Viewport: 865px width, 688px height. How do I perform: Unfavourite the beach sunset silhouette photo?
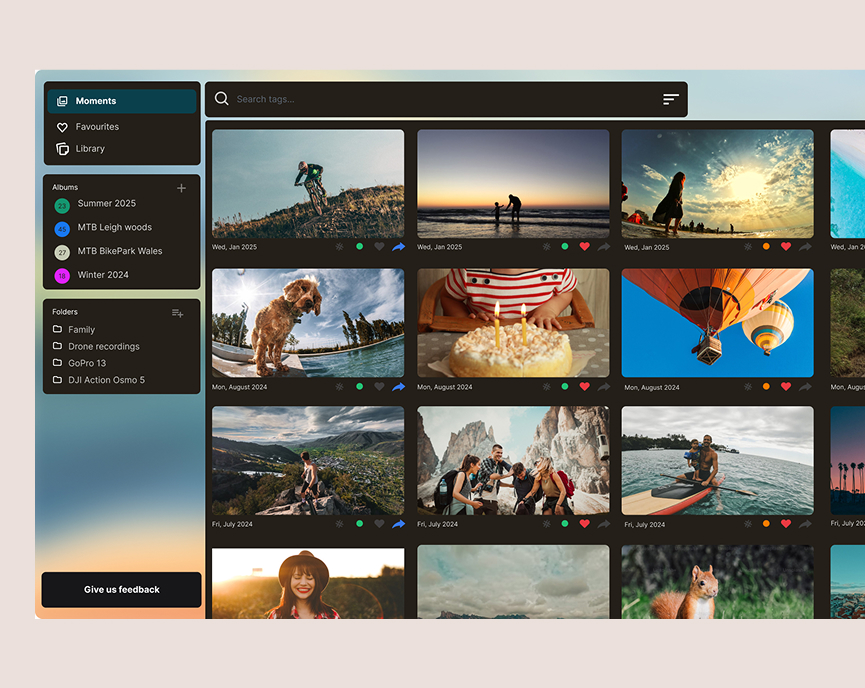pos(585,247)
